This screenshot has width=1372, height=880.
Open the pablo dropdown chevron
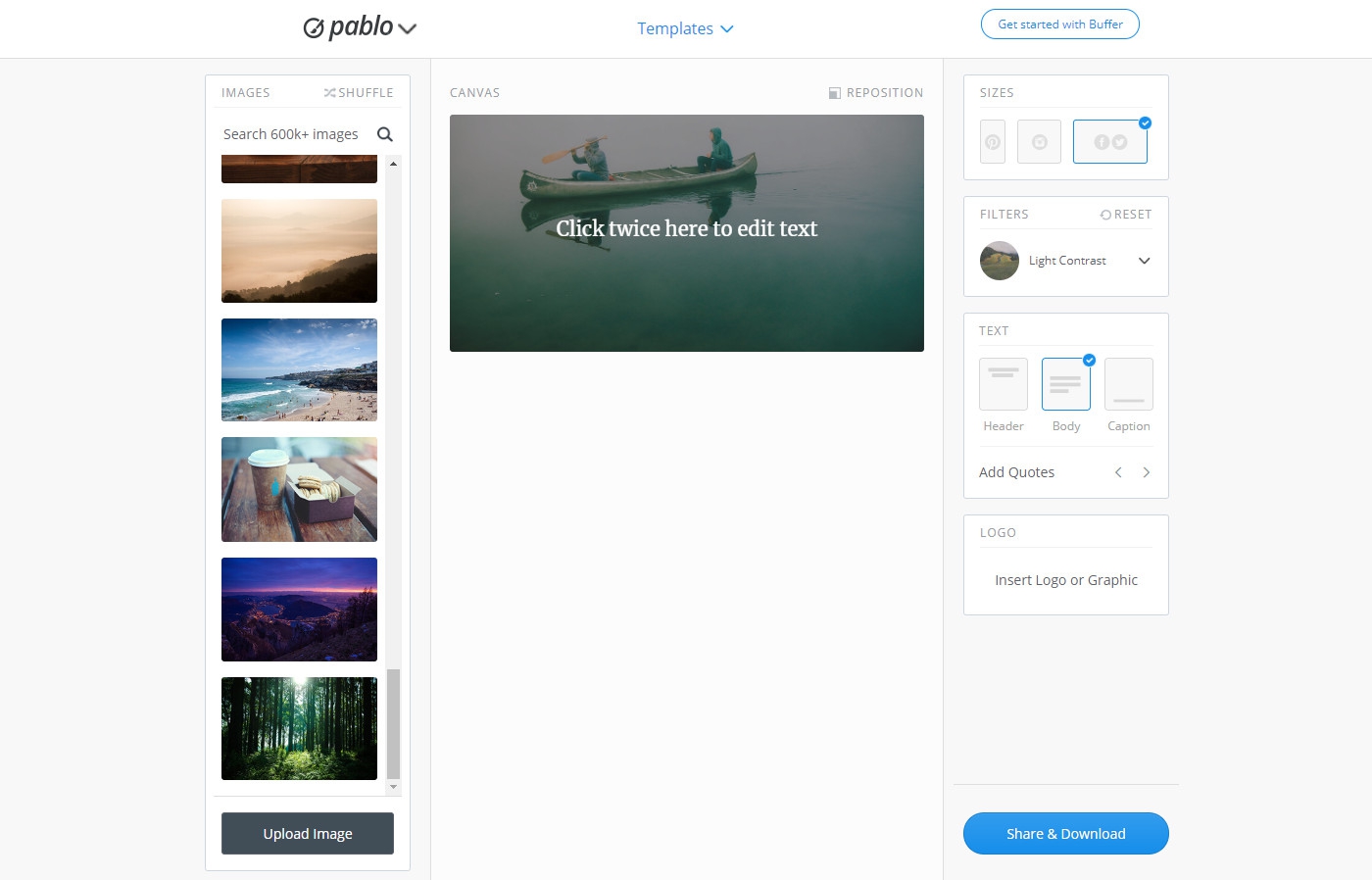pos(408,29)
